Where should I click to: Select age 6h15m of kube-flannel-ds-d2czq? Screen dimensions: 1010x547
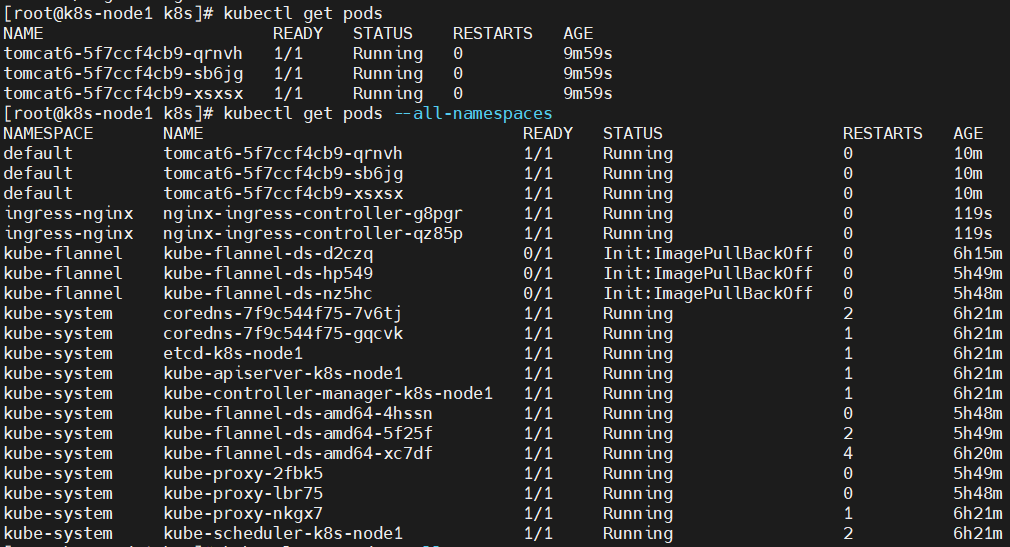pyautogui.click(x=978, y=253)
